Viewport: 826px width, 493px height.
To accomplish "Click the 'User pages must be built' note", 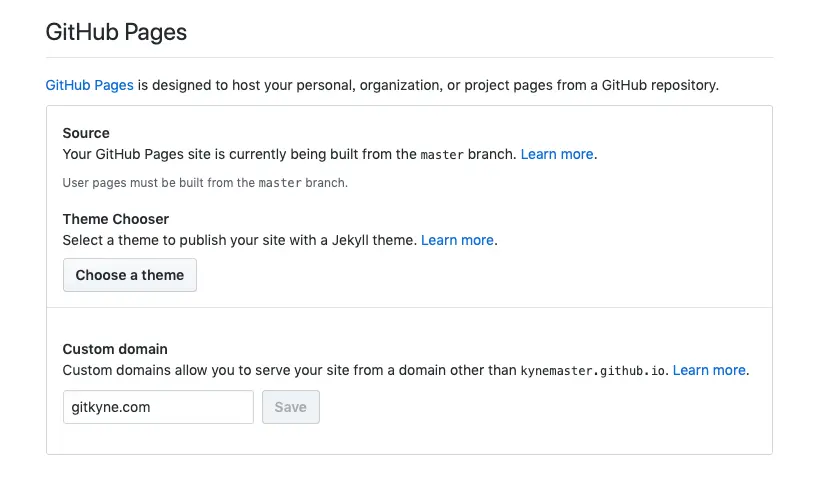I will (x=204, y=183).
